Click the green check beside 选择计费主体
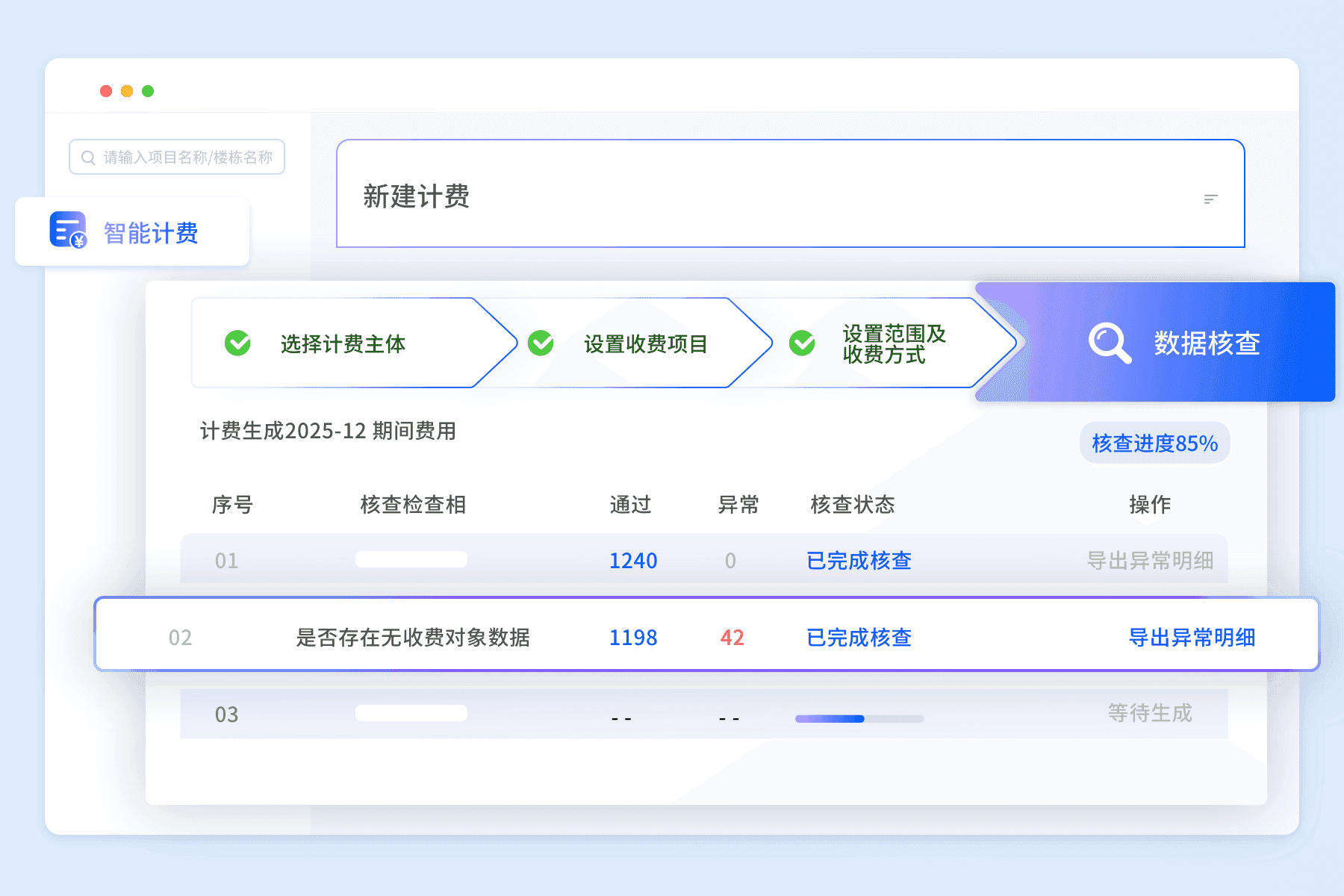1344x896 pixels. tap(237, 343)
